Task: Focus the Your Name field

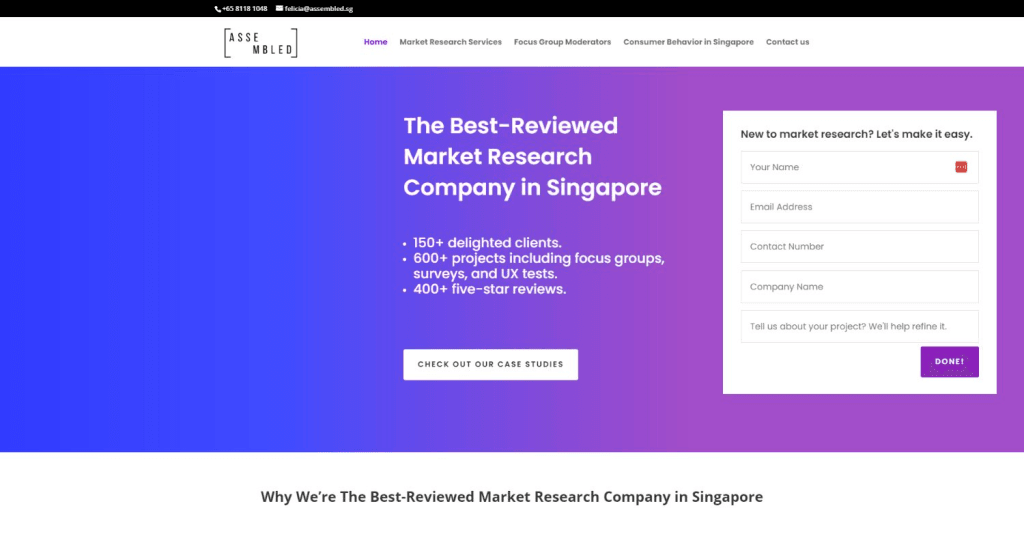Action: [859, 167]
